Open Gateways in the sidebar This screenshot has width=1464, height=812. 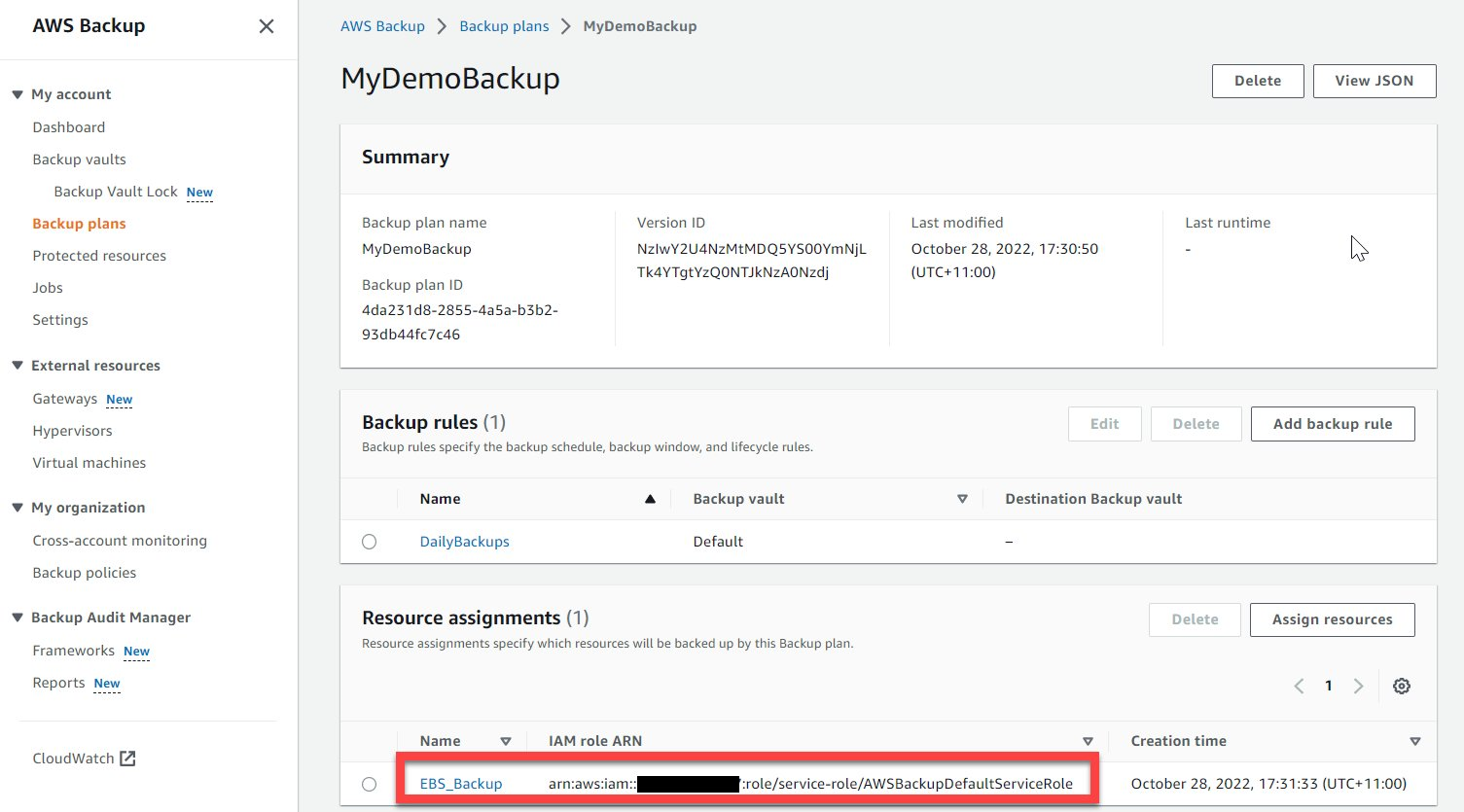(x=65, y=399)
